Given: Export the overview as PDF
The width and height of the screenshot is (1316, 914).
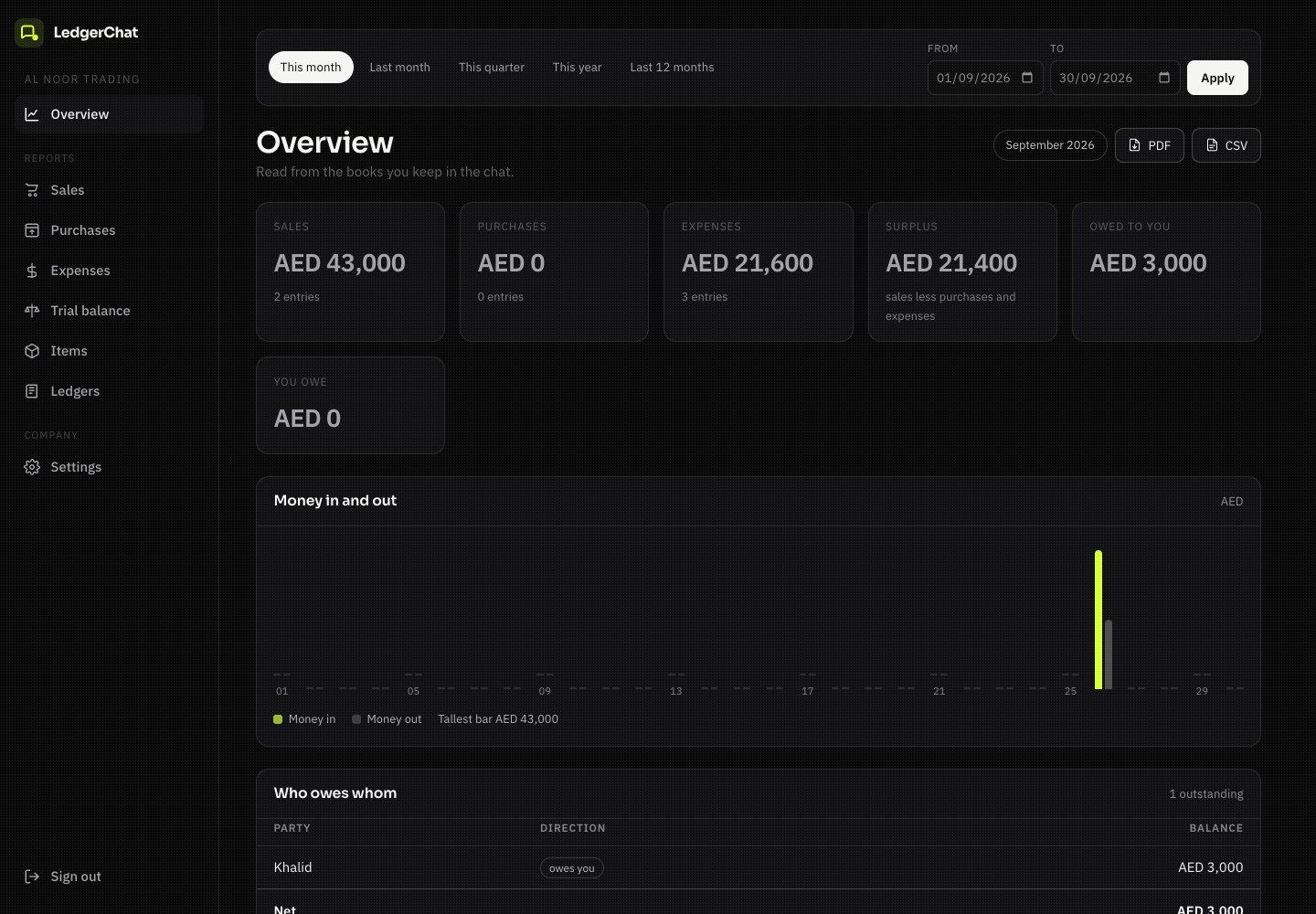Looking at the screenshot, I should (x=1150, y=145).
